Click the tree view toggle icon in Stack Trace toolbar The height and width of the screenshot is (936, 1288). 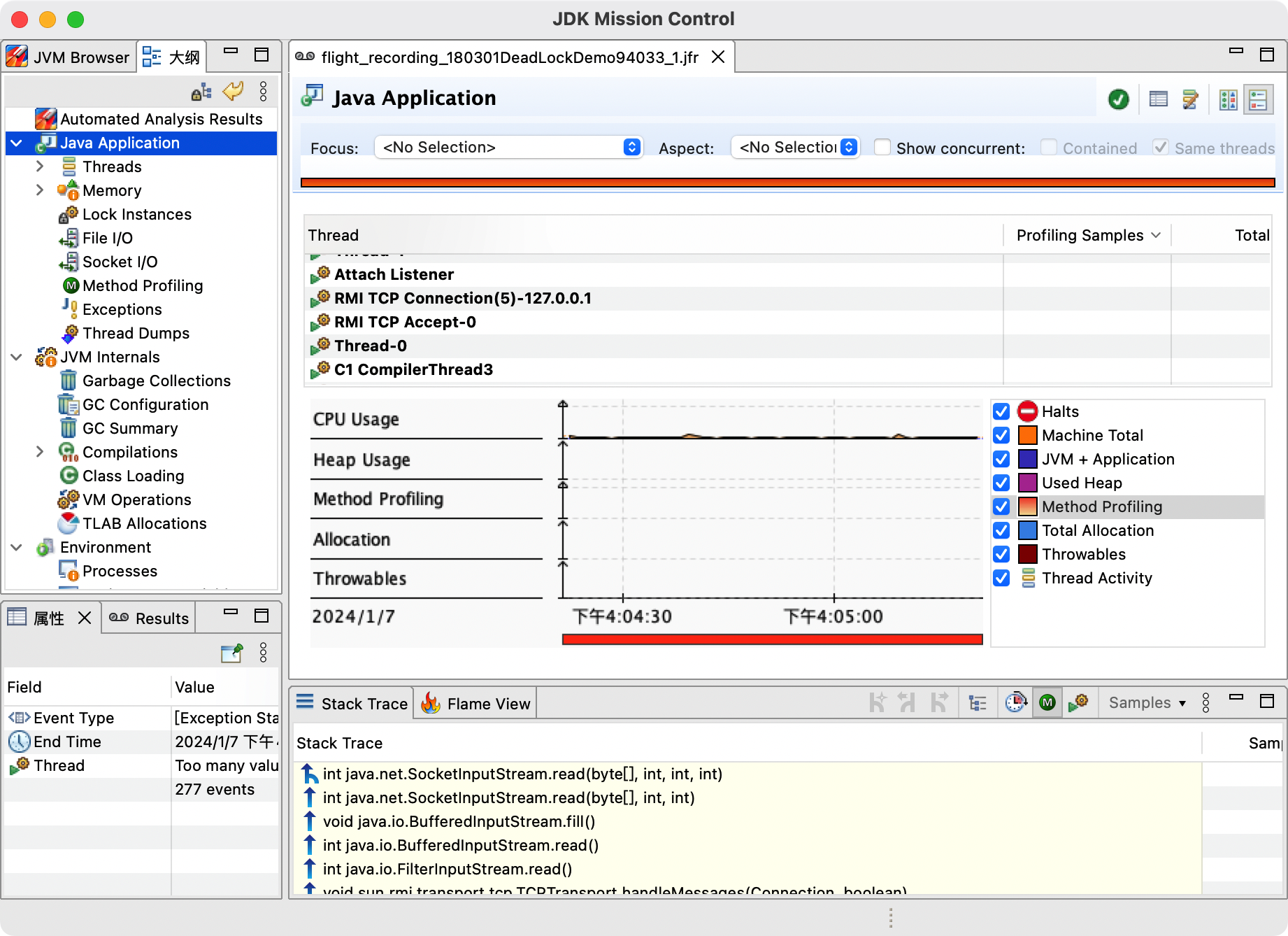(x=978, y=703)
